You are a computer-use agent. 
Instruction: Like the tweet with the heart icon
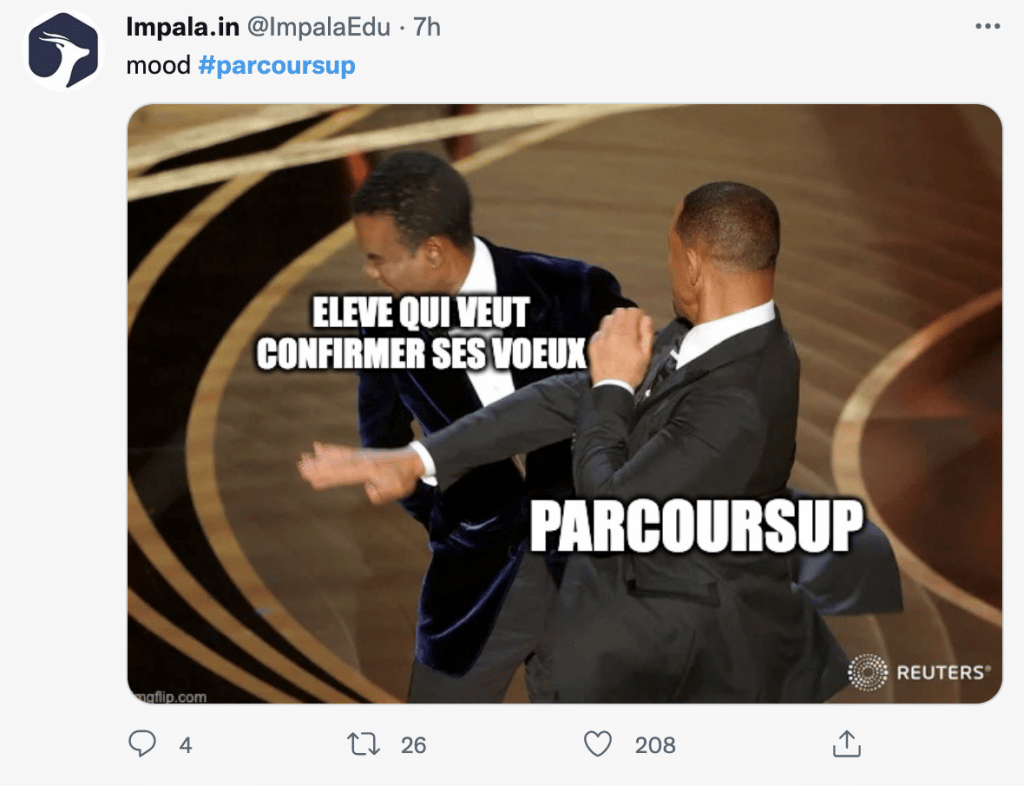pos(598,744)
